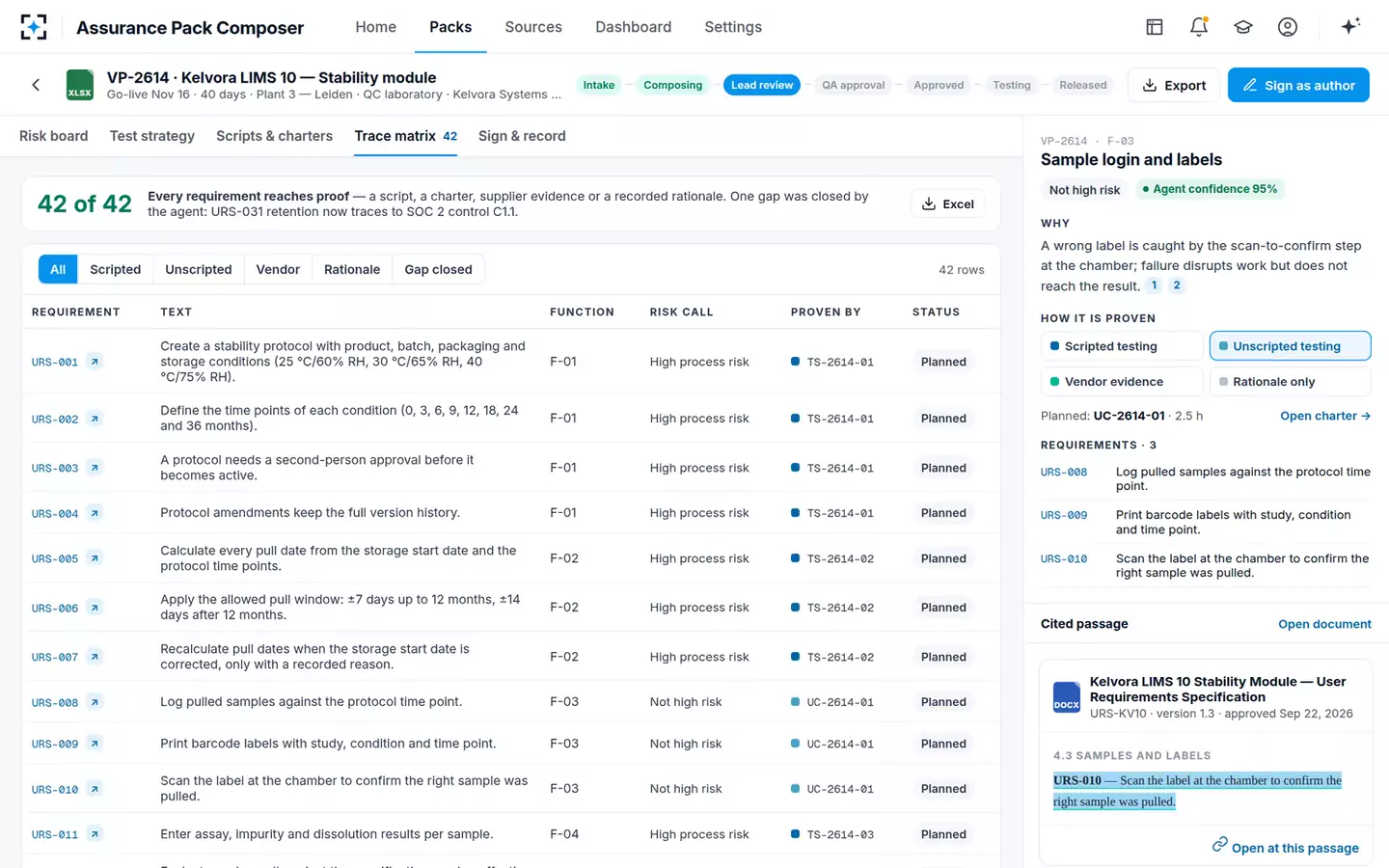This screenshot has height=868, width=1389.
Task: Open the user profile icon
Action: 1288,27
